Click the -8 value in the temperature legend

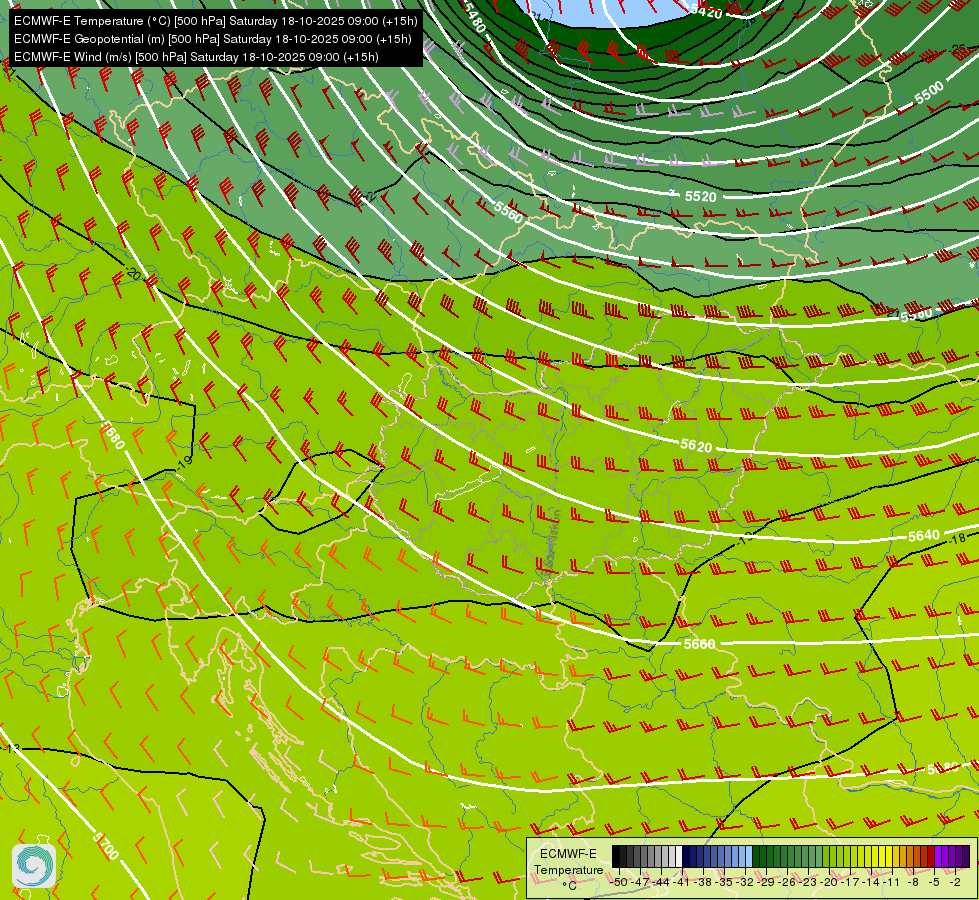click(913, 882)
